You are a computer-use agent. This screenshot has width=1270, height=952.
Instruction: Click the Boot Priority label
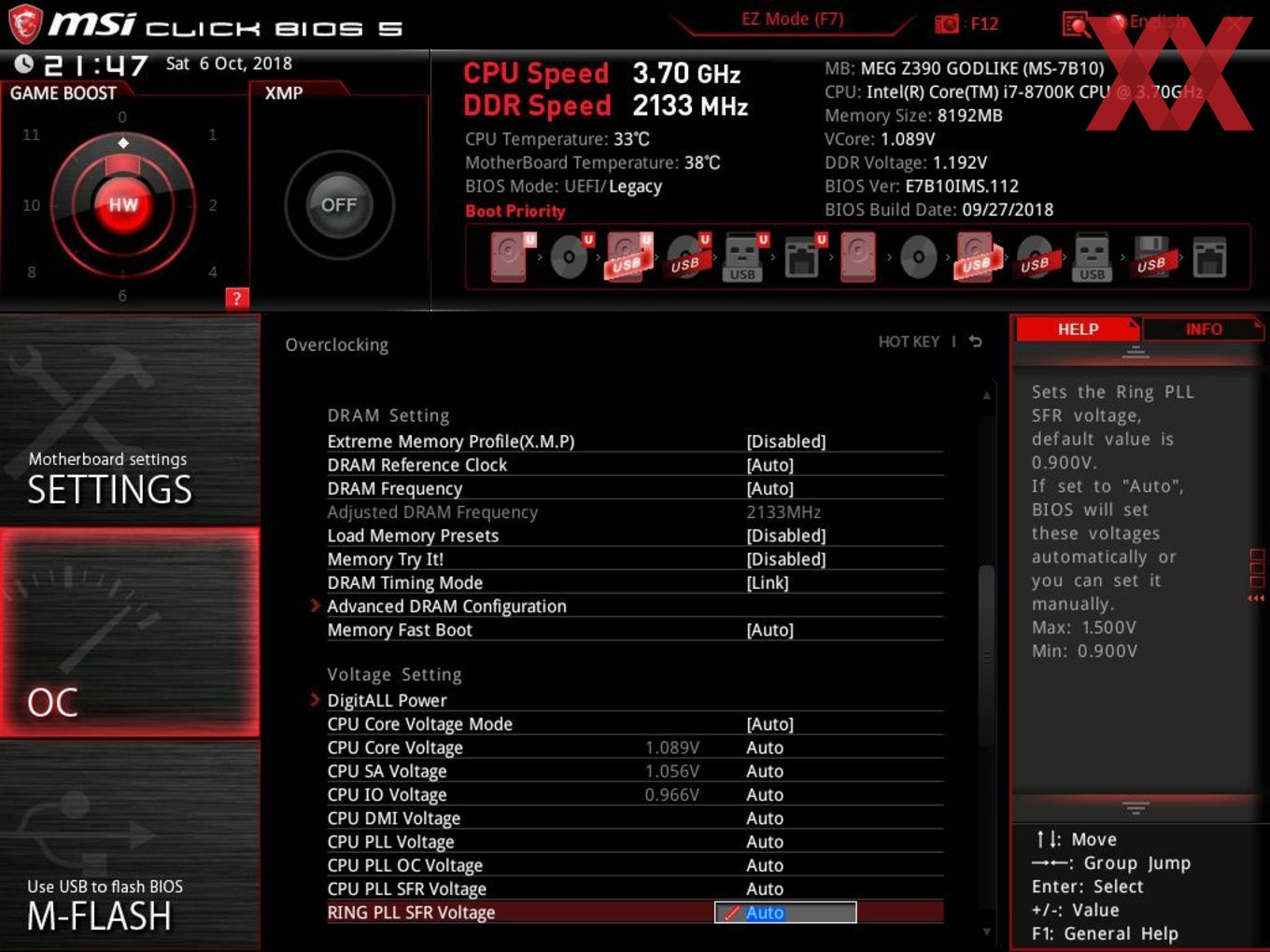tap(515, 211)
